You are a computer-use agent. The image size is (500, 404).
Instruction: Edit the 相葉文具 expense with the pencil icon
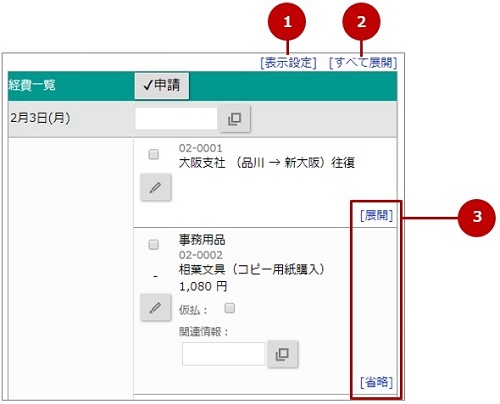coord(156,307)
